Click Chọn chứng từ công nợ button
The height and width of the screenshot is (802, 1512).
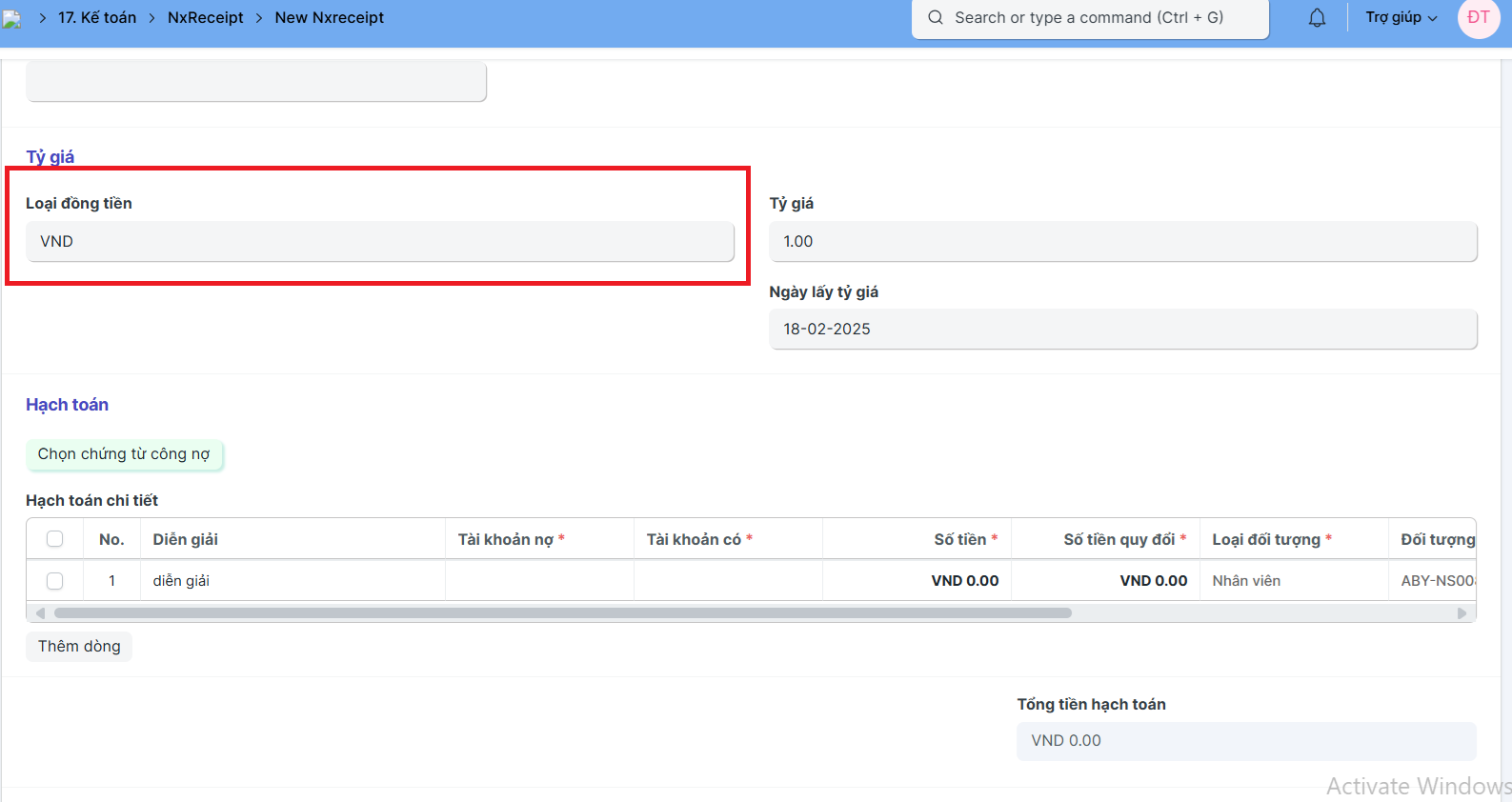point(124,454)
